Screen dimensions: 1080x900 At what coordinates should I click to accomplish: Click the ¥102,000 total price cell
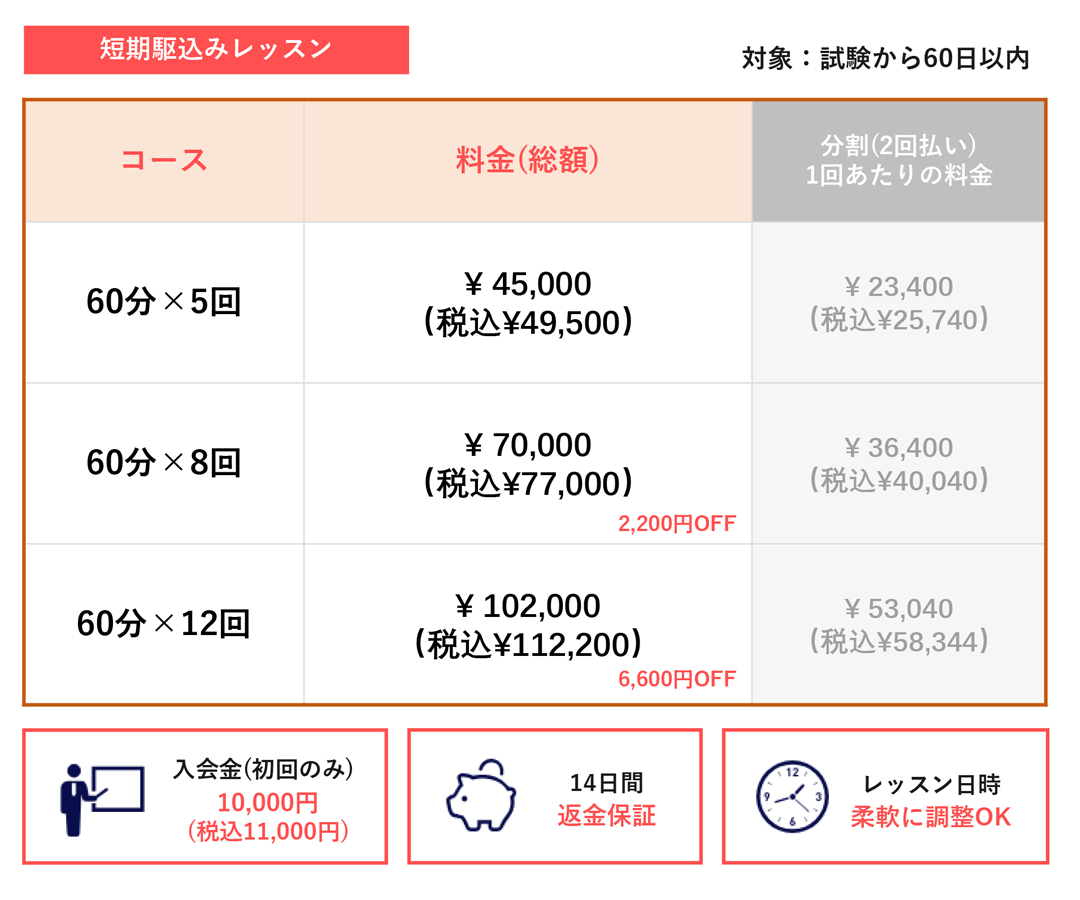click(528, 624)
